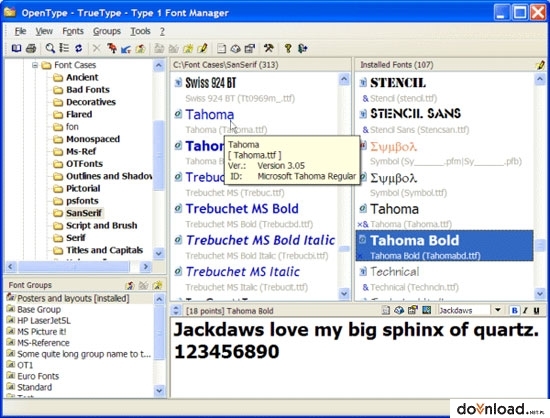This screenshot has height=418, width=550.
Task: Click the print icon in the toolbar
Action: coord(31,48)
